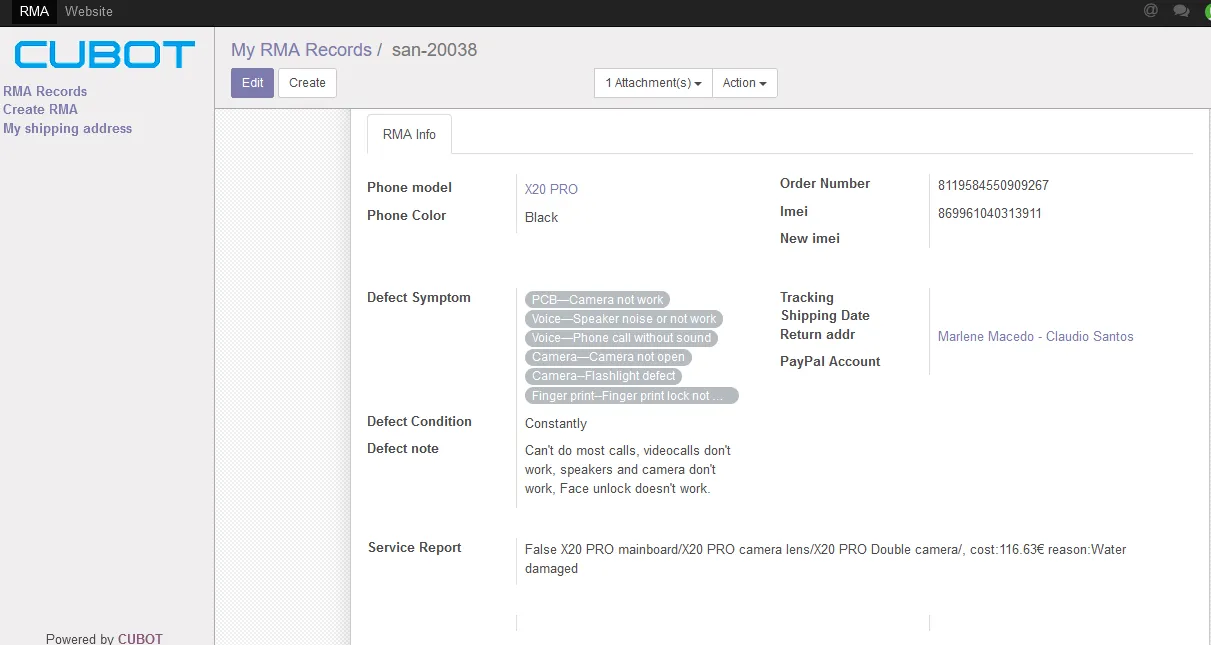The width and height of the screenshot is (1211, 645).
Task: Click the phone color value Black
Action: [x=541, y=217]
